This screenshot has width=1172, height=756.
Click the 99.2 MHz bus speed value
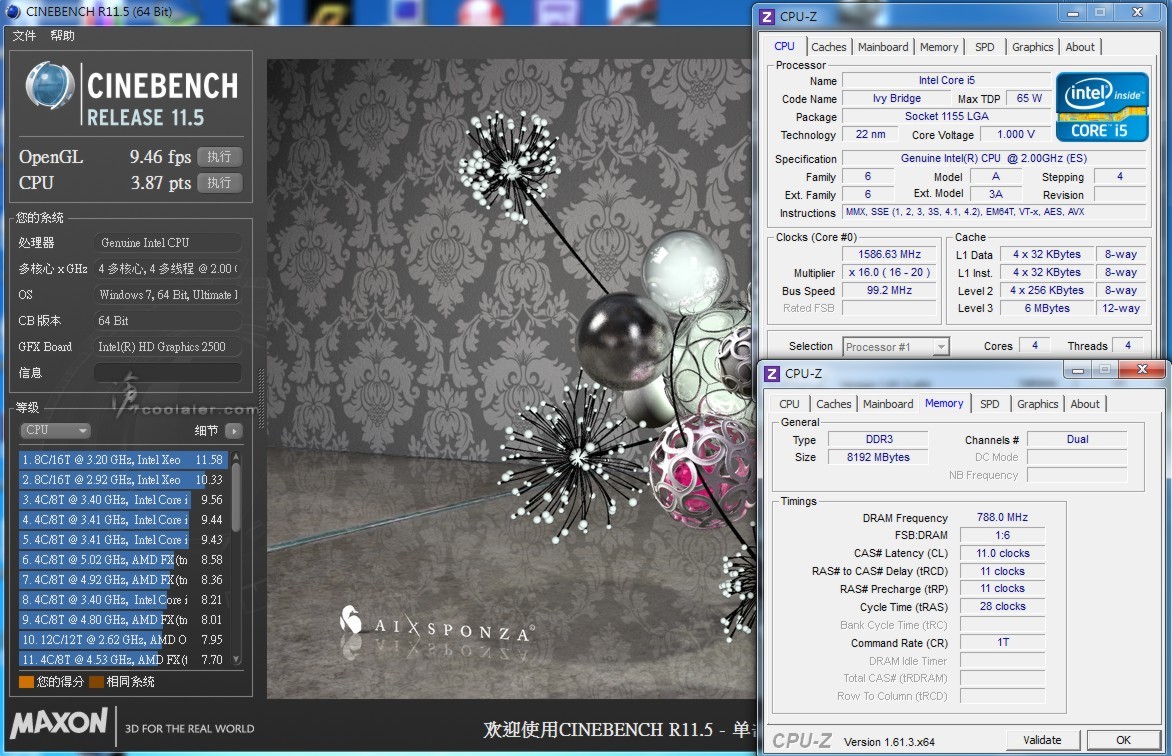[x=889, y=290]
